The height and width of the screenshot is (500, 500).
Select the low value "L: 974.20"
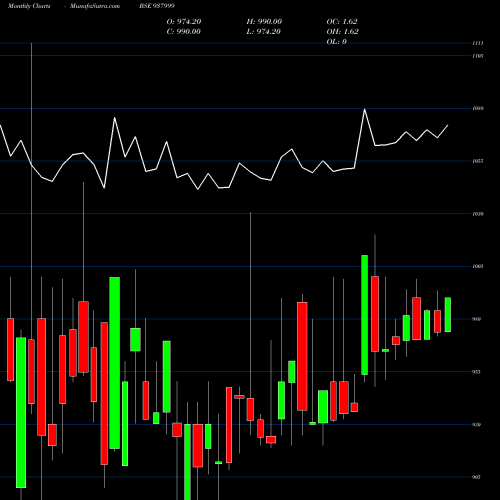click(264, 32)
